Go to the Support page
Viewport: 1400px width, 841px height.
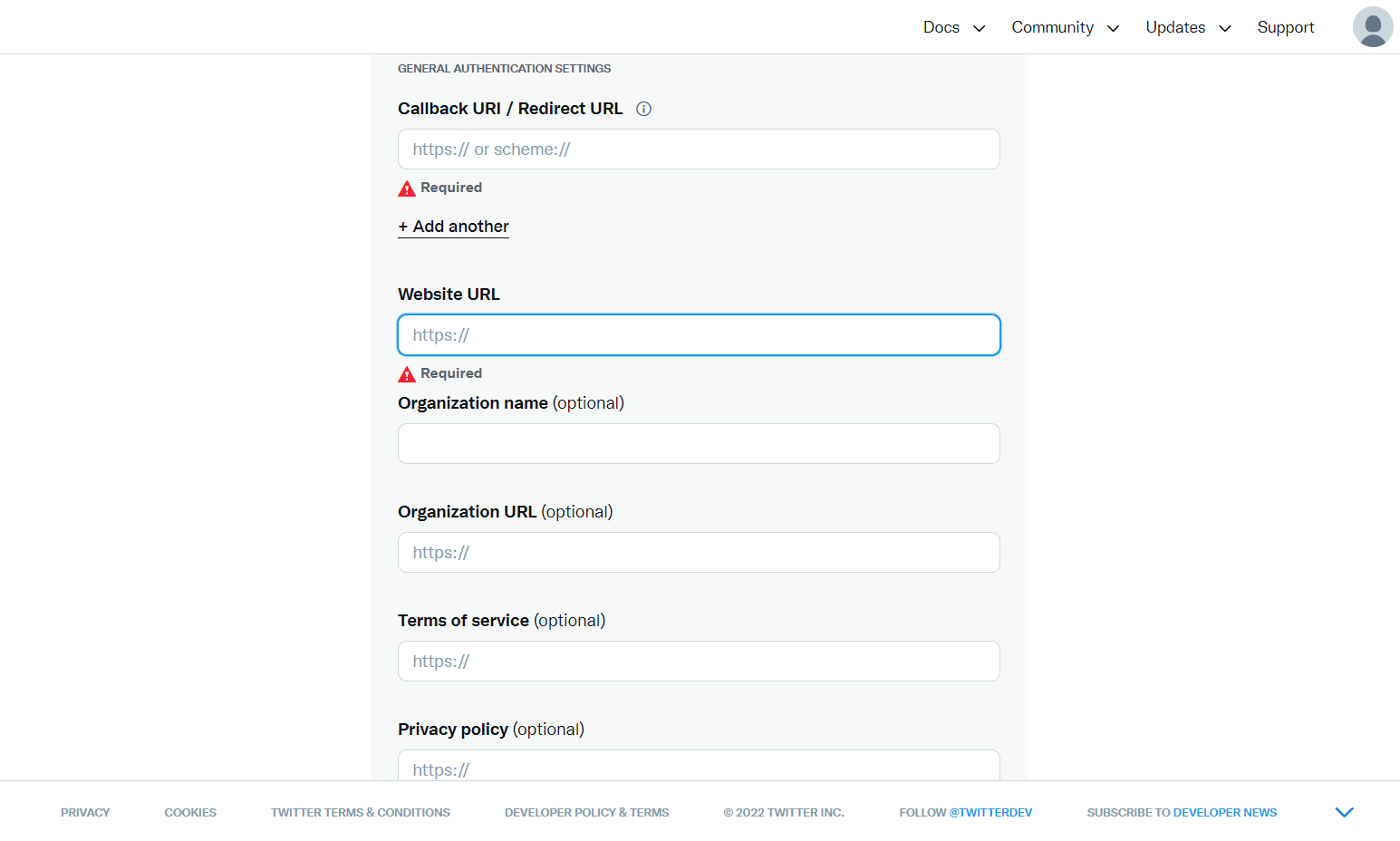click(x=1285, y=27)
